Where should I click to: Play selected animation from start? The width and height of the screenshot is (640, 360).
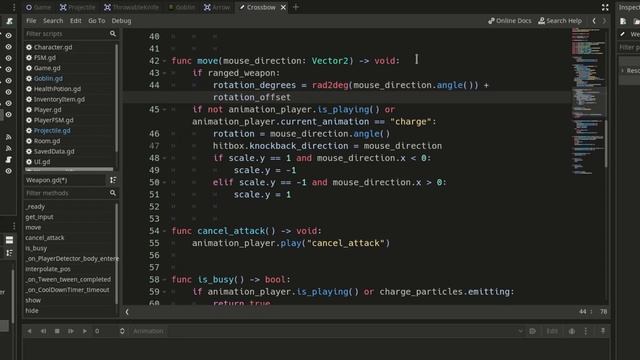(71, 331)
